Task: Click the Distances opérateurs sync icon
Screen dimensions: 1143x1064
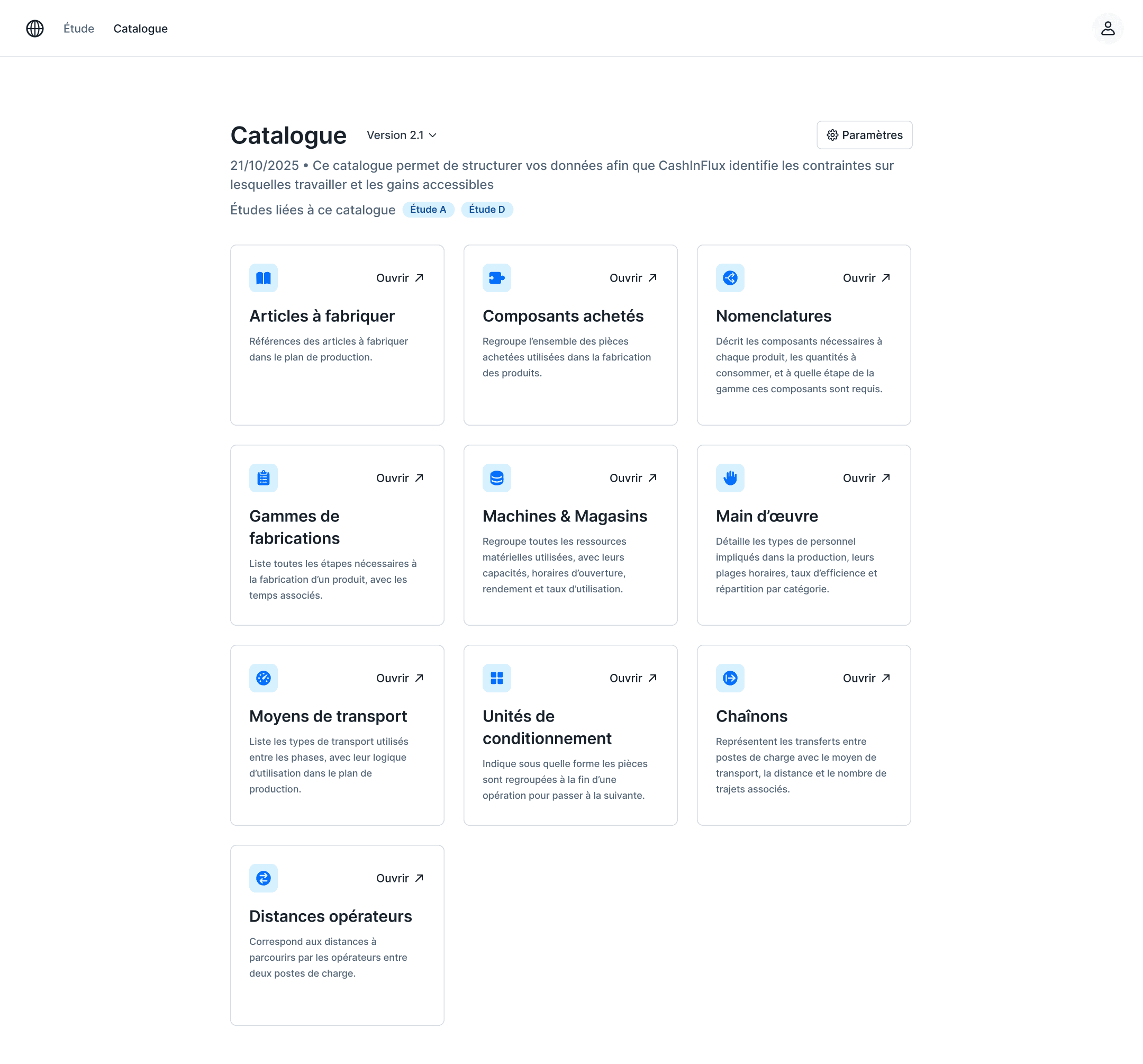Action: click(264, 878)
